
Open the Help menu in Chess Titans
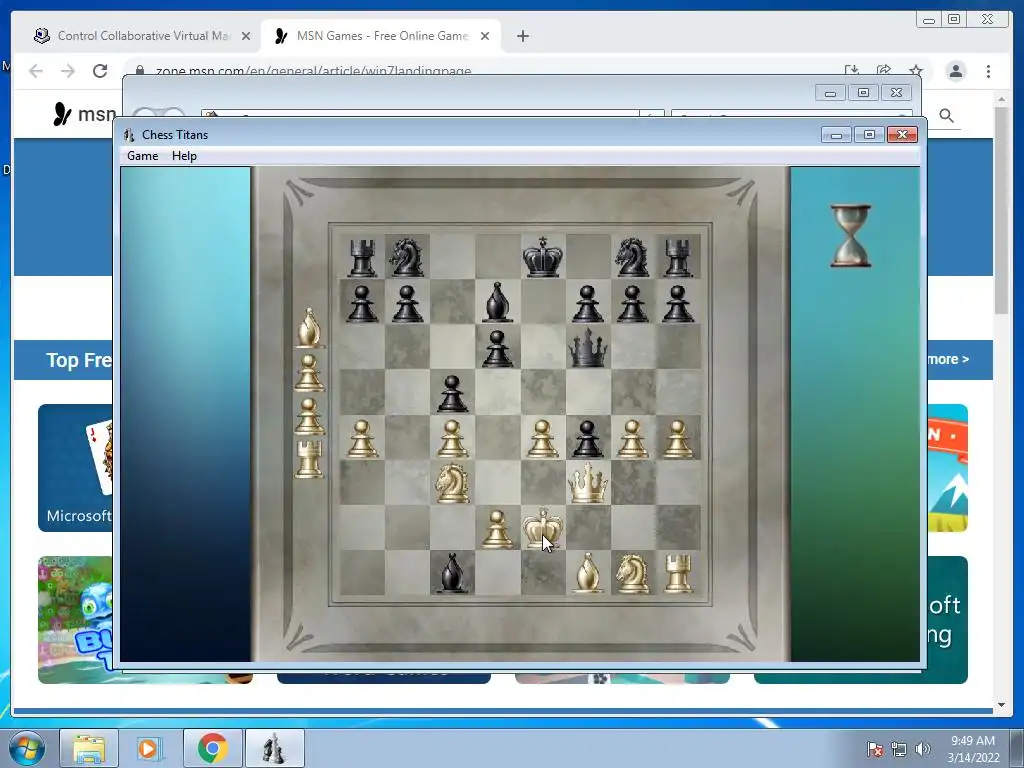click(184, 156)
